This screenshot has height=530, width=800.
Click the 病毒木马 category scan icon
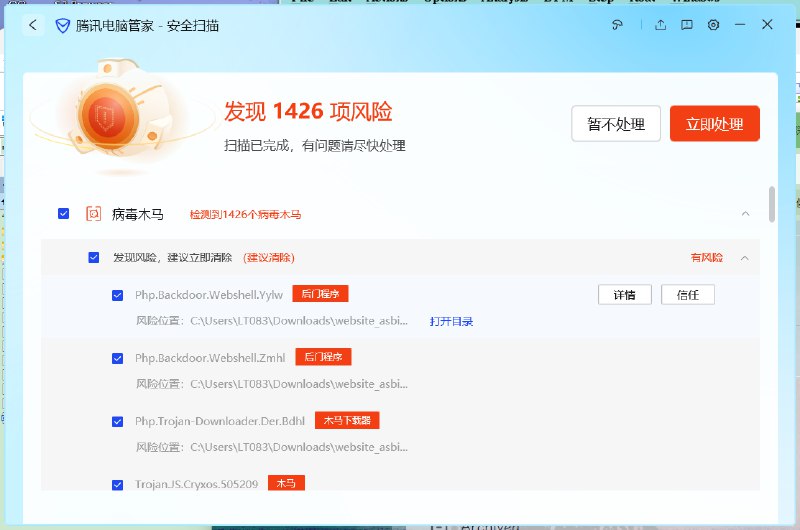(93, 214)
